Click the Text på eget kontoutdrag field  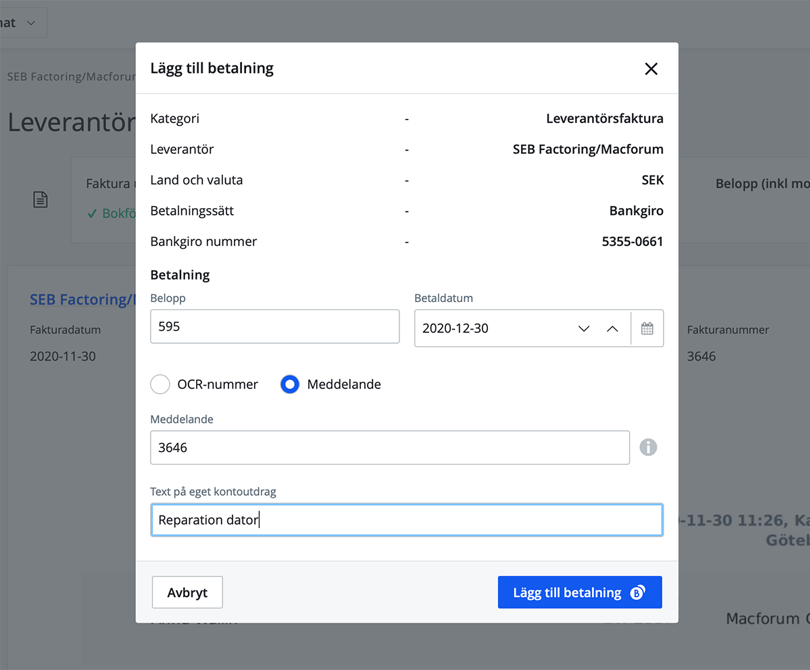[x=406, y=519]
